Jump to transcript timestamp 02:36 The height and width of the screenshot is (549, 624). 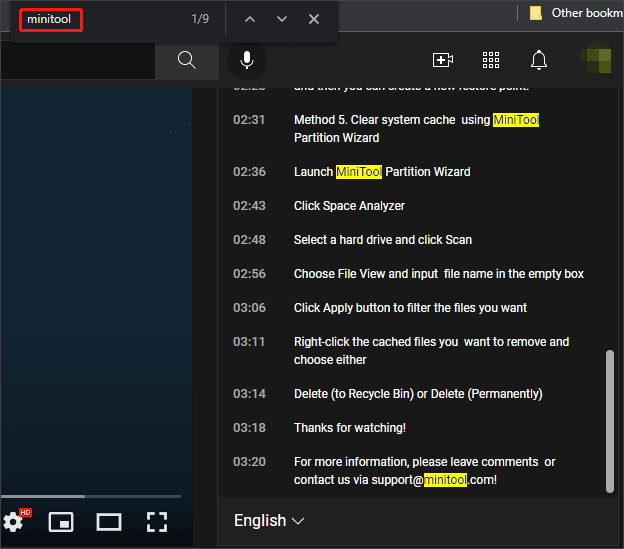pos(249,172)
